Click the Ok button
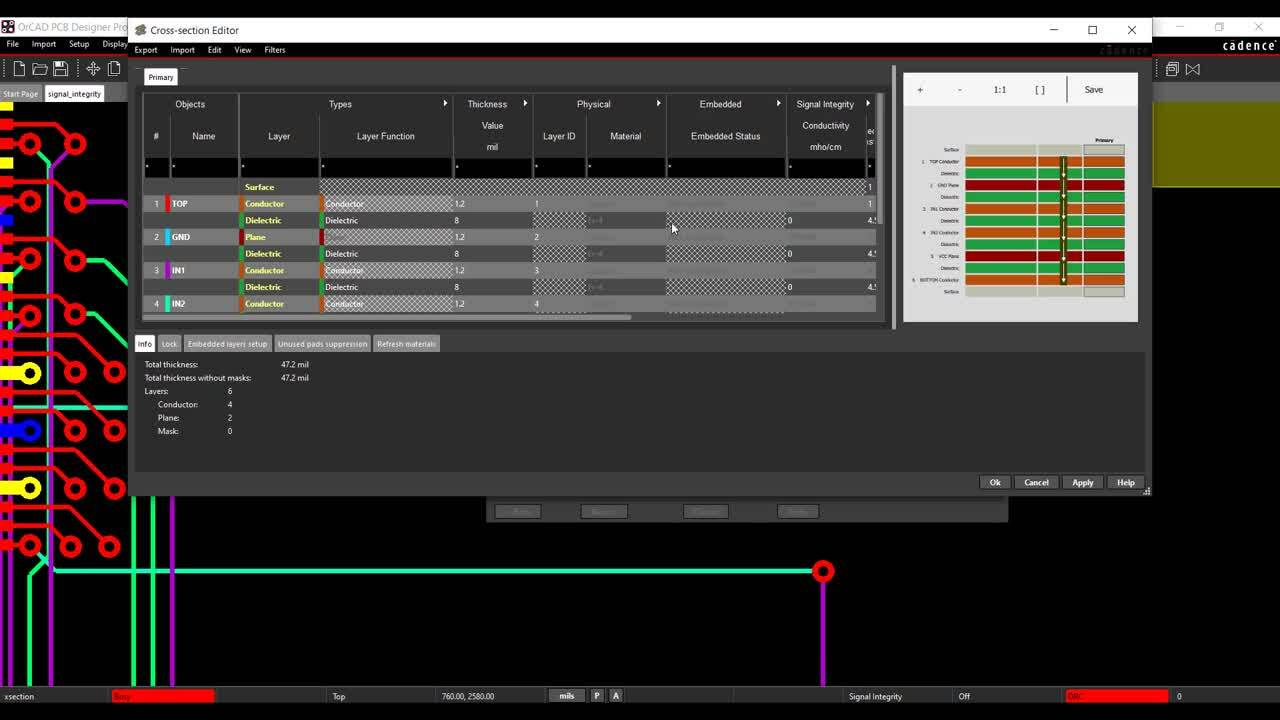This screenshot has height=720, width=1280. [x=995, y=483]
